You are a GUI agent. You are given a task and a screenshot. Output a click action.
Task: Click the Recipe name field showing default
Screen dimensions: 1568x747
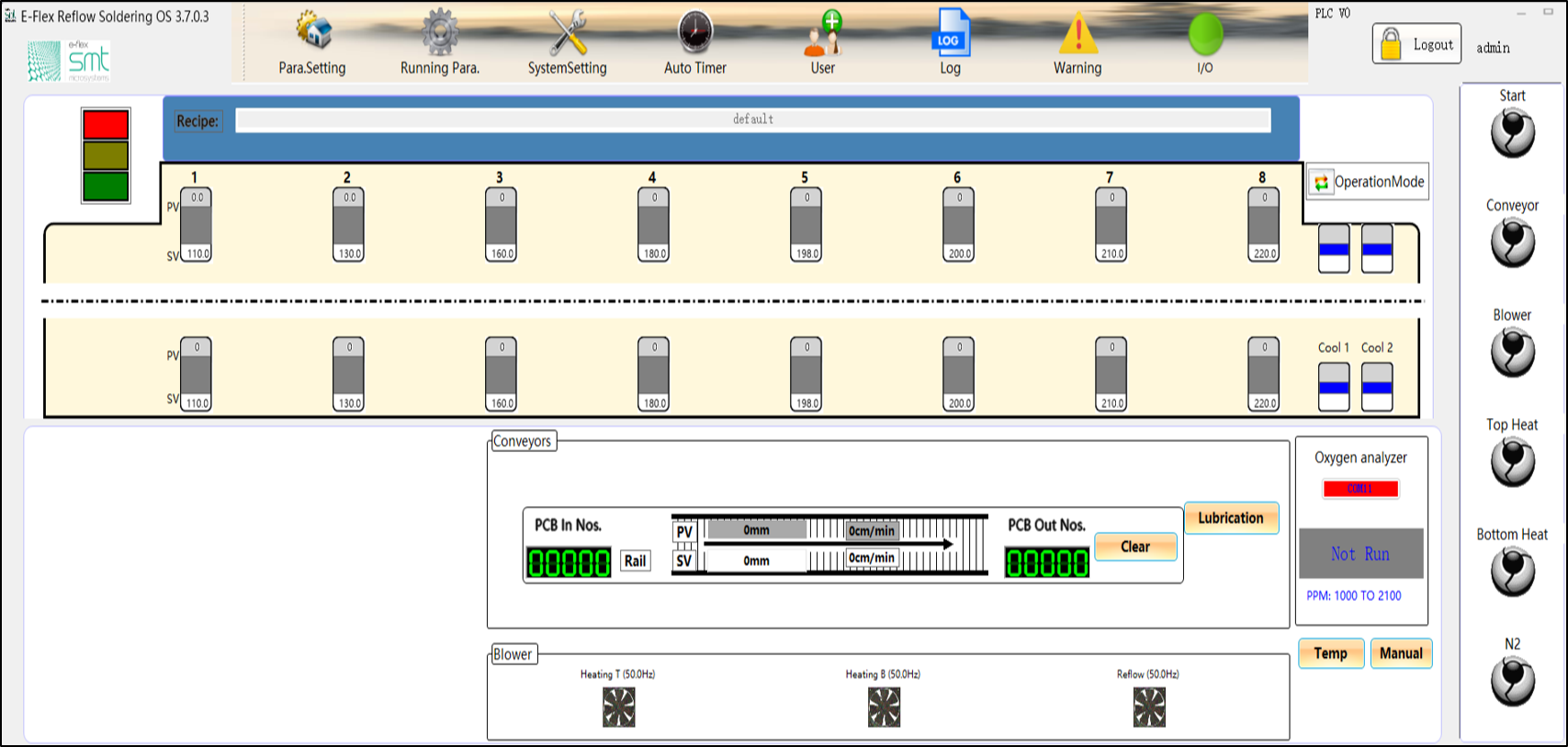(753, 119)
